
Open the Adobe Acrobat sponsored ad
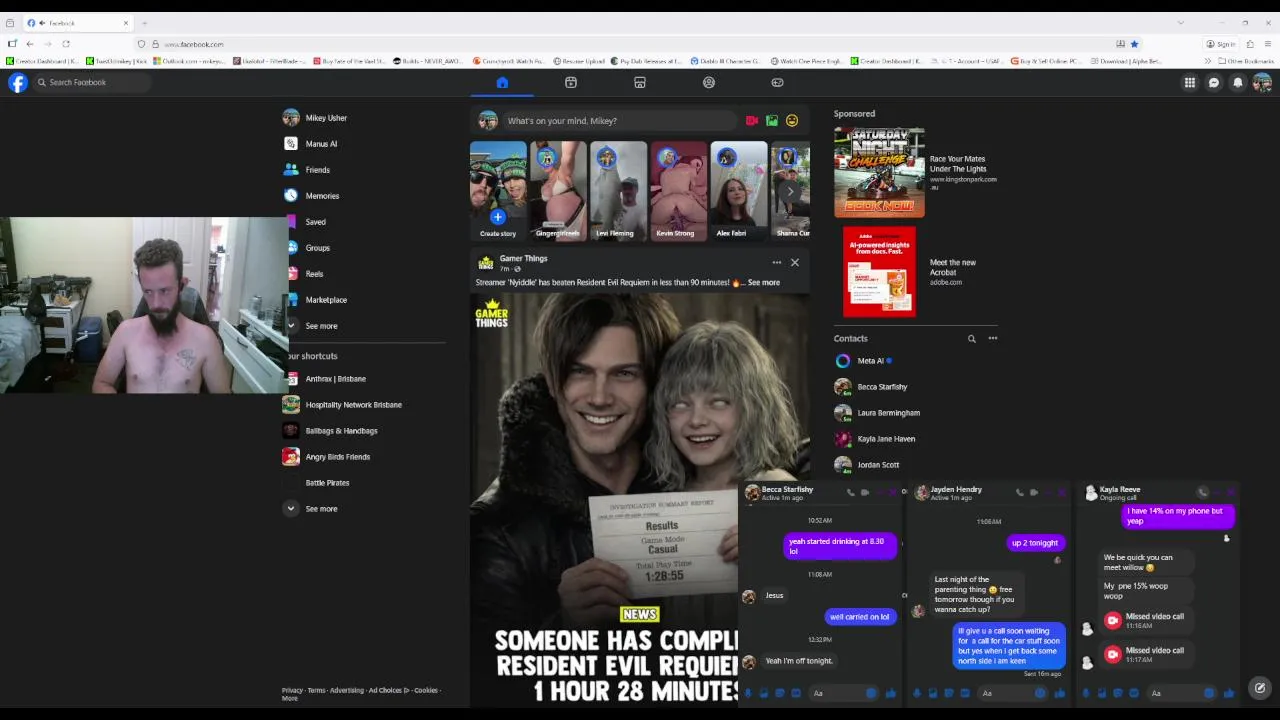[x=916, y=272]
